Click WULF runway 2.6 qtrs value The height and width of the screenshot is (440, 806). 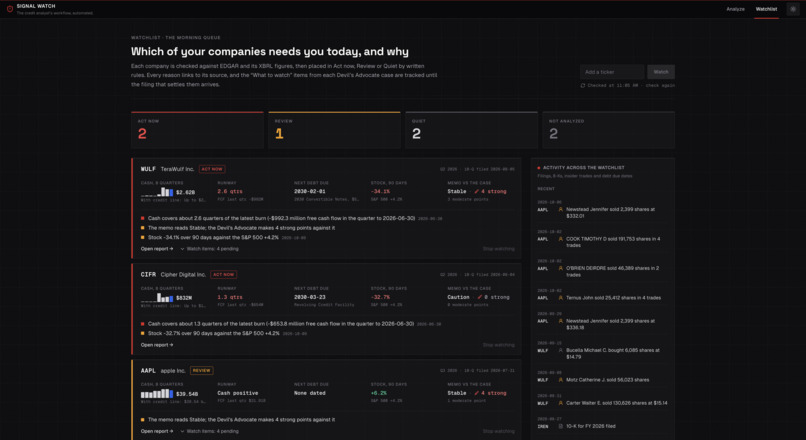tap(230, 192)
